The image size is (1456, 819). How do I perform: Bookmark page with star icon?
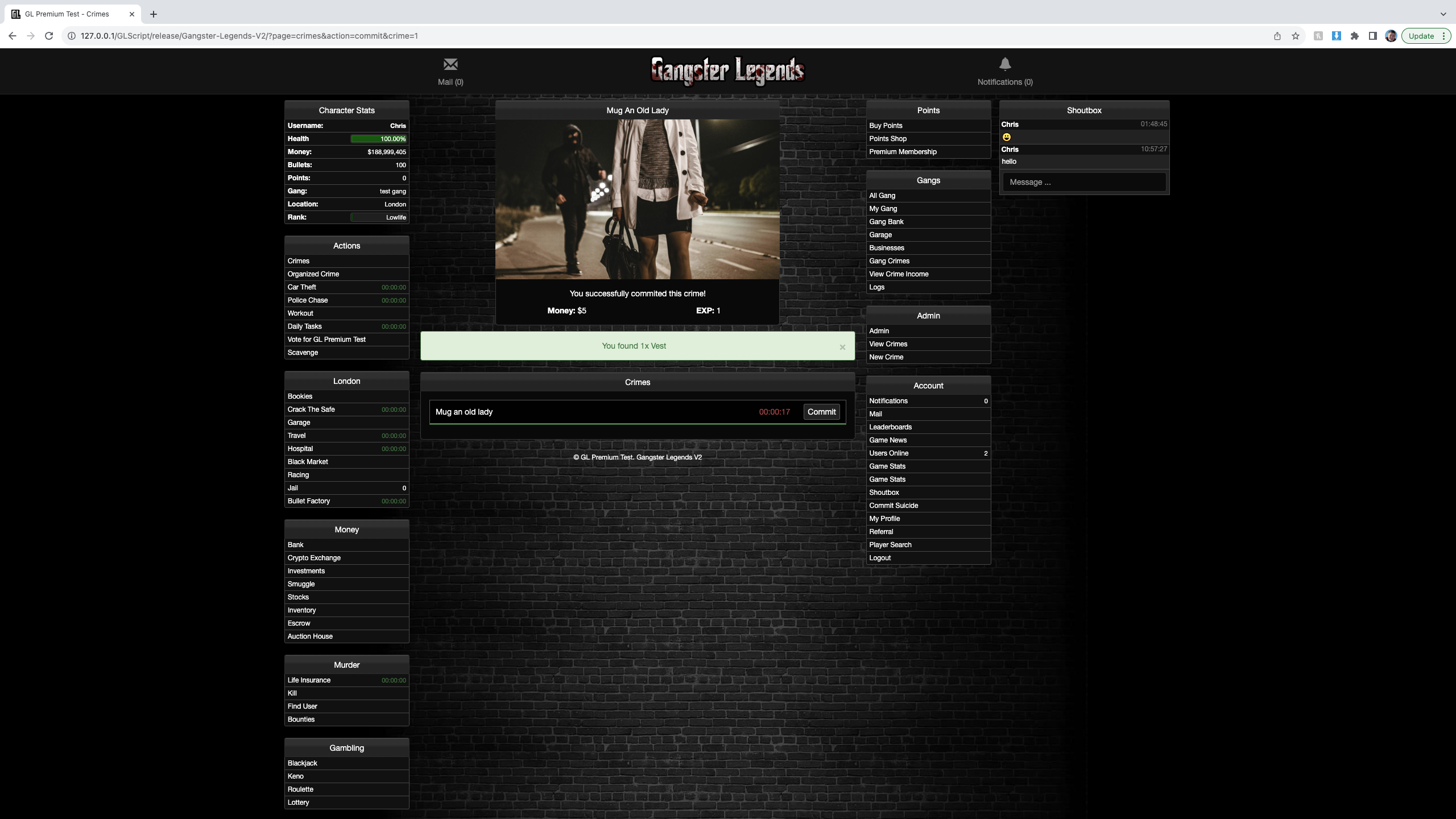point(1296,36)
